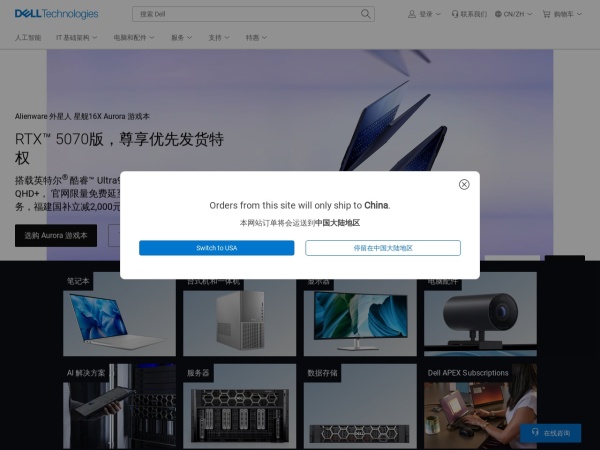Click the magnifying glass search icon
Viewport: 600px width, 450px height.
(365, 14)
